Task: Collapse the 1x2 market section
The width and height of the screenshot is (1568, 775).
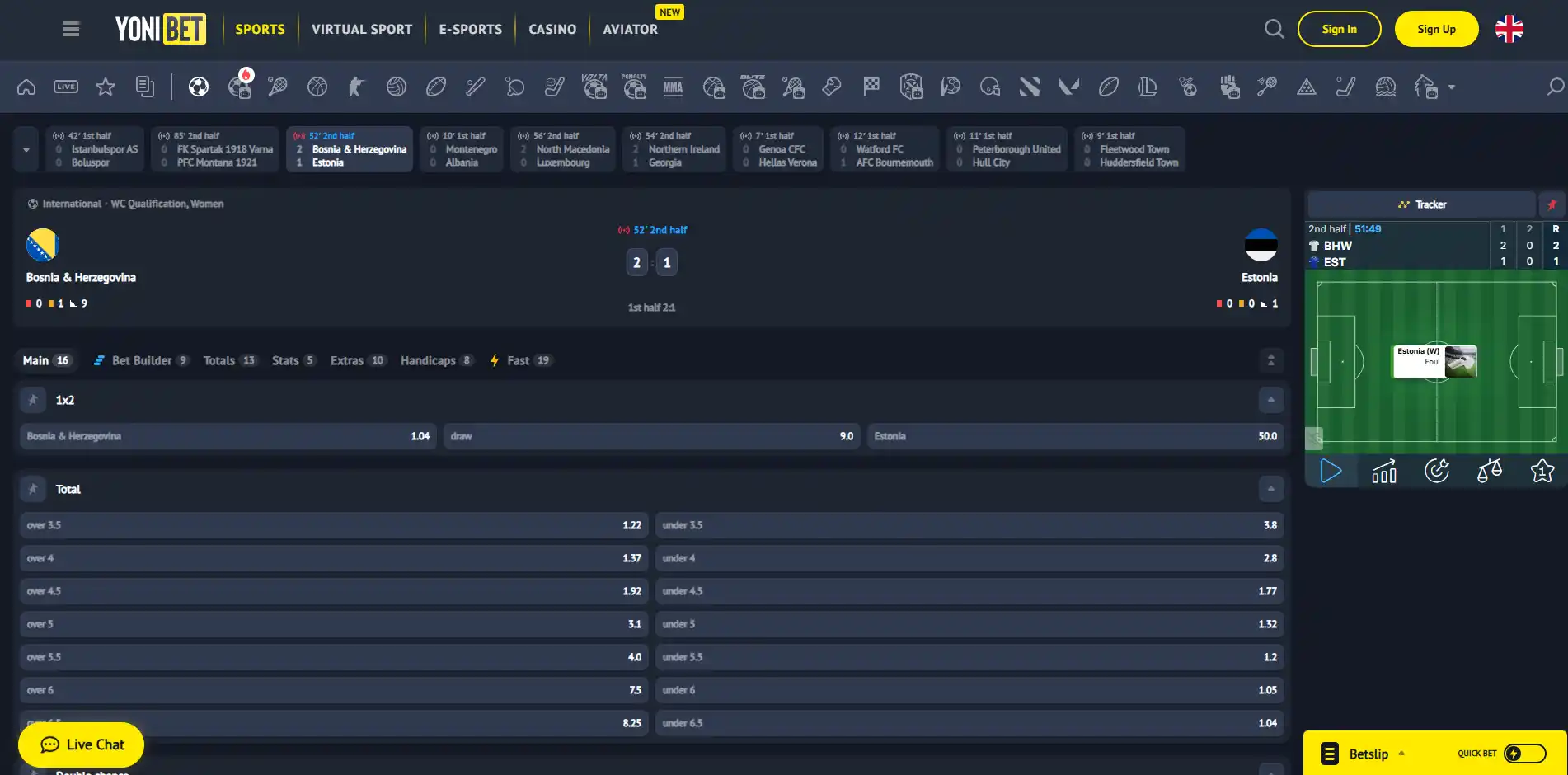Action: pos(1271,400)
